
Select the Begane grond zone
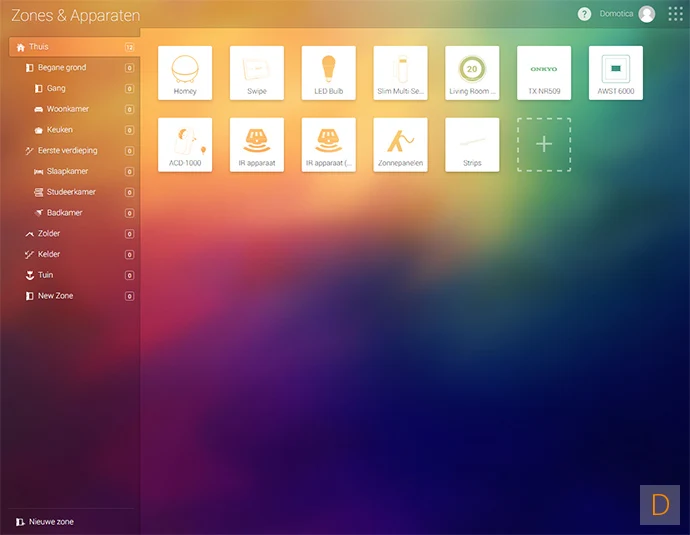pos(74,67)
